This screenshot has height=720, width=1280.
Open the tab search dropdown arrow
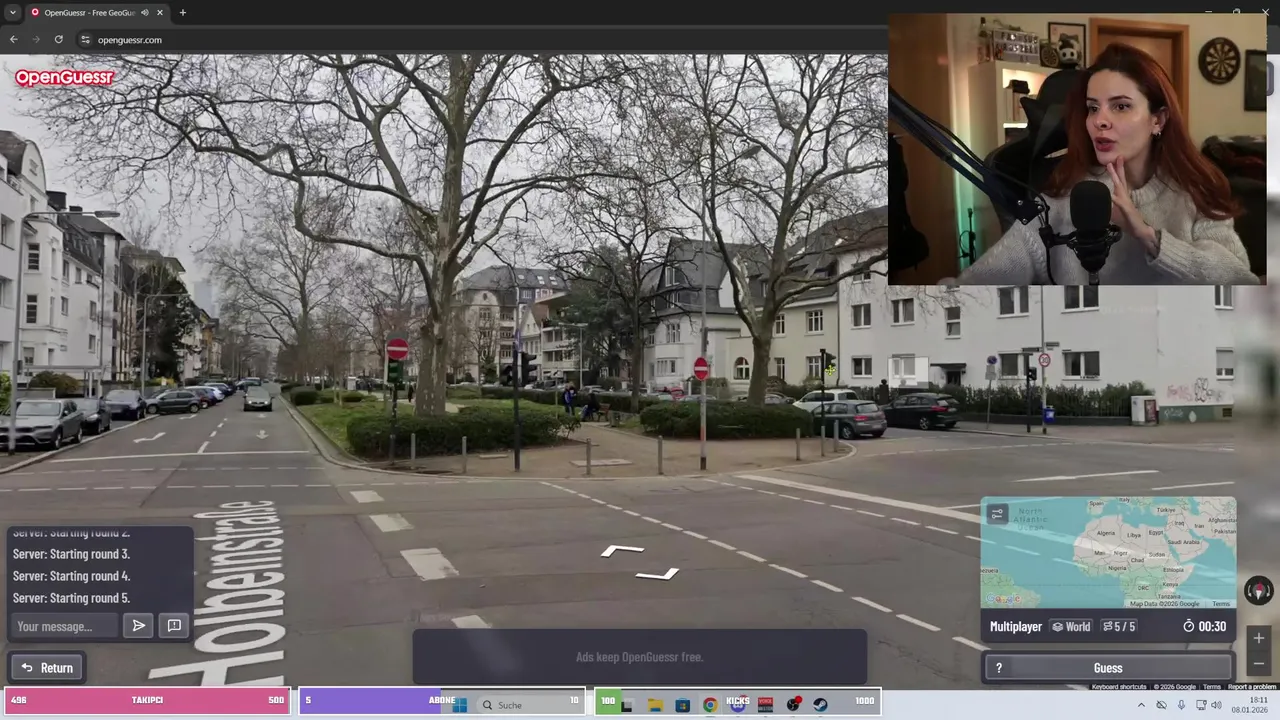(x=12, y=12)
